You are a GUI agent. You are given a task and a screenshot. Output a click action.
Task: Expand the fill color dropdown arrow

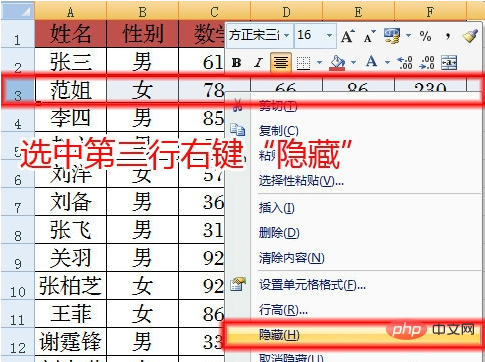pos(354,63)
